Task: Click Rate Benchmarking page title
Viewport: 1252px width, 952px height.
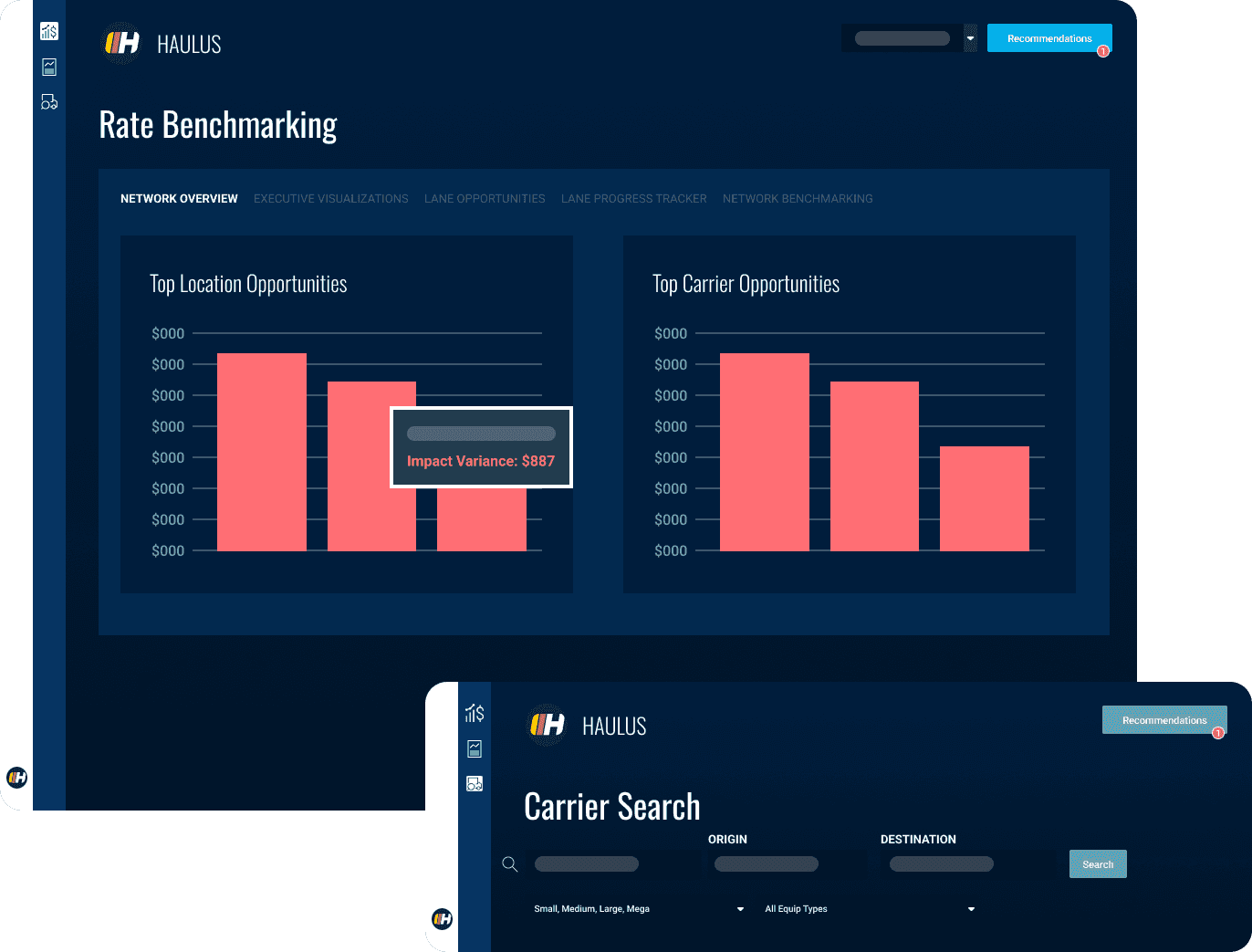Action: (x=218, y=125)
